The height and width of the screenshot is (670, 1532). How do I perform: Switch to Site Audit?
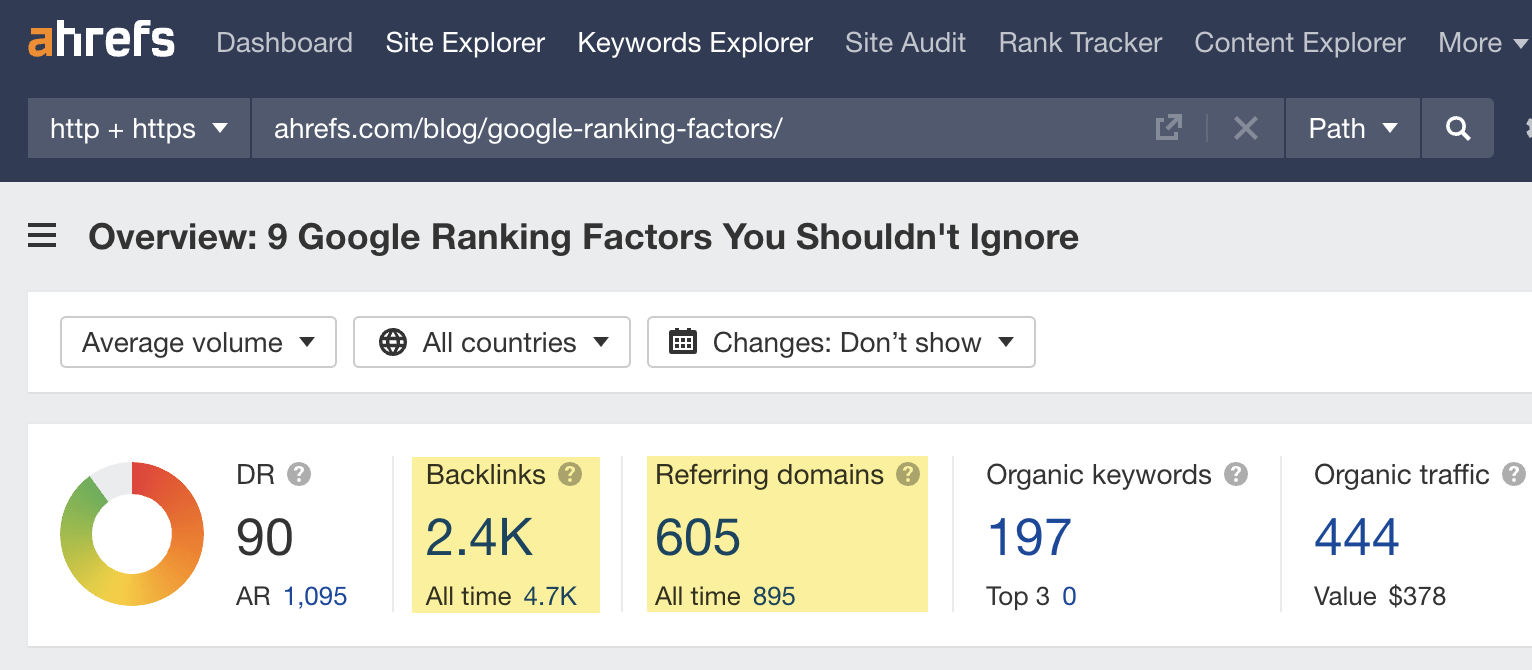point(904,42)
